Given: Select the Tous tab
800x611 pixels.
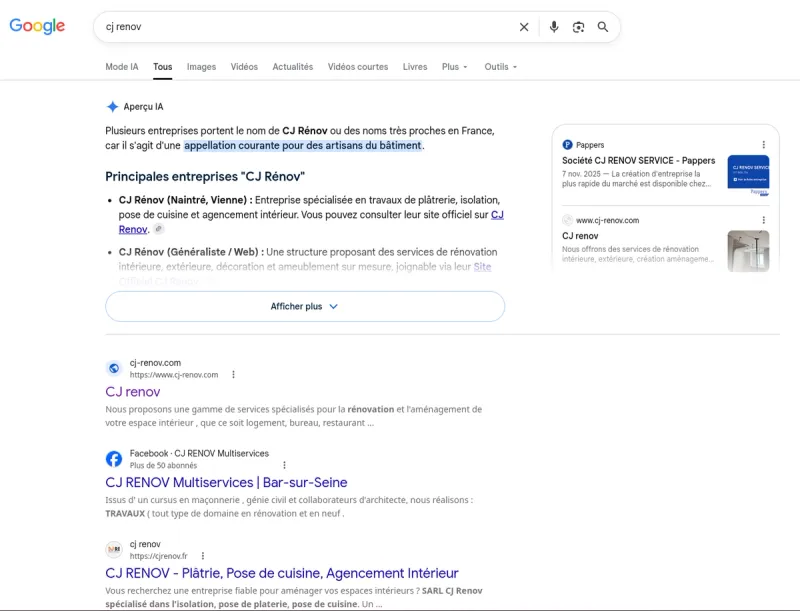Looking at the screenshot, I should (x=162, y=67).
